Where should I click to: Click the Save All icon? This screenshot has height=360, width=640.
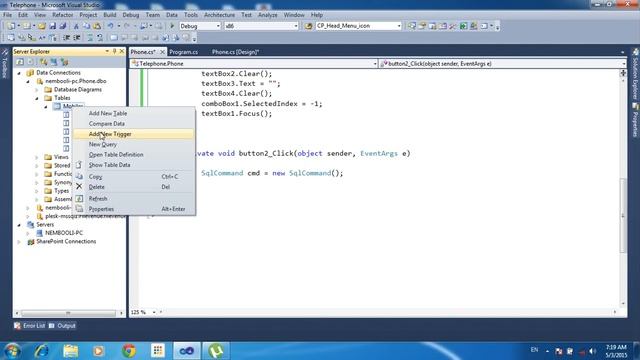(62, 26)
